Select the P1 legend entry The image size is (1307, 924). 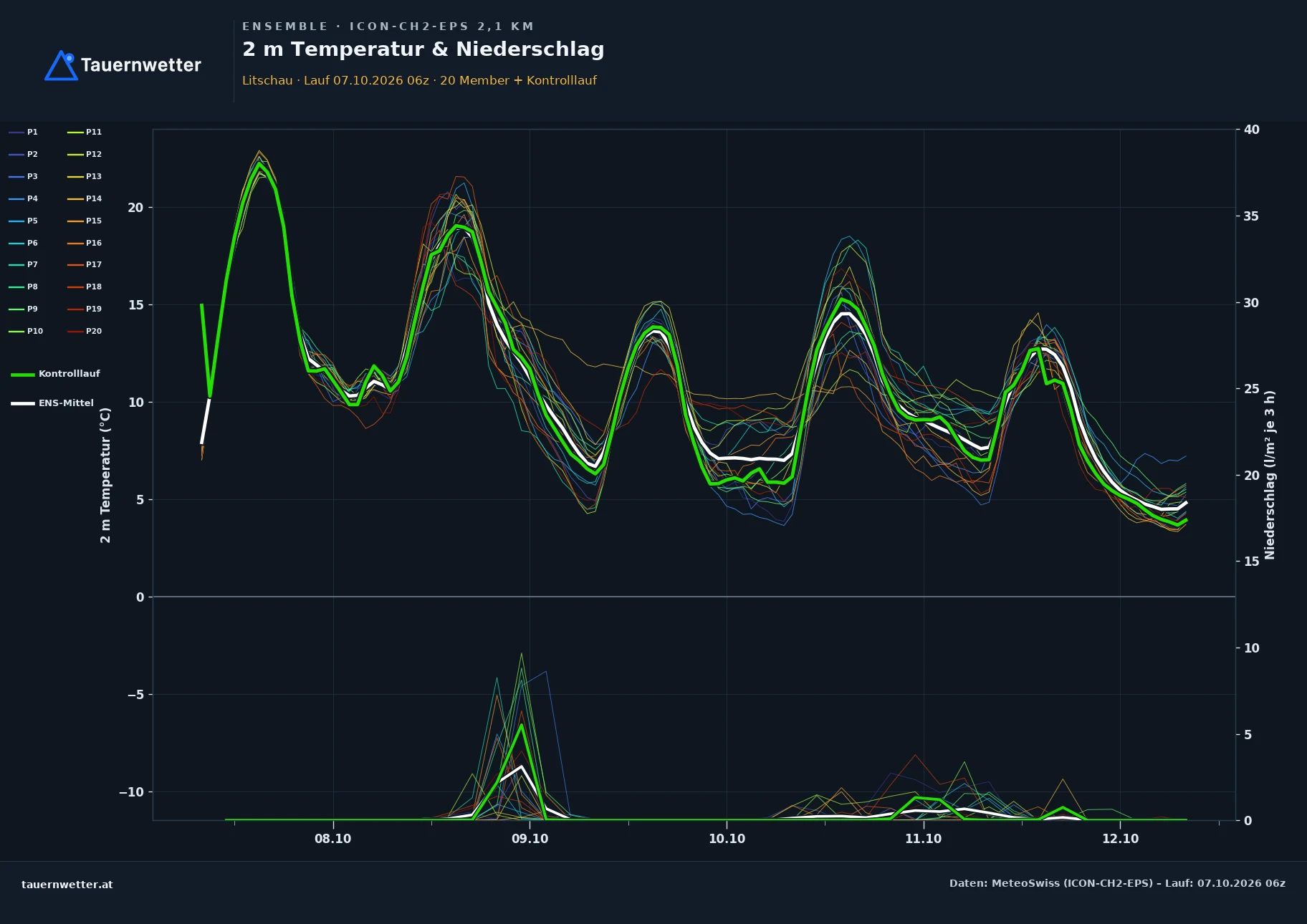point(24,132)
